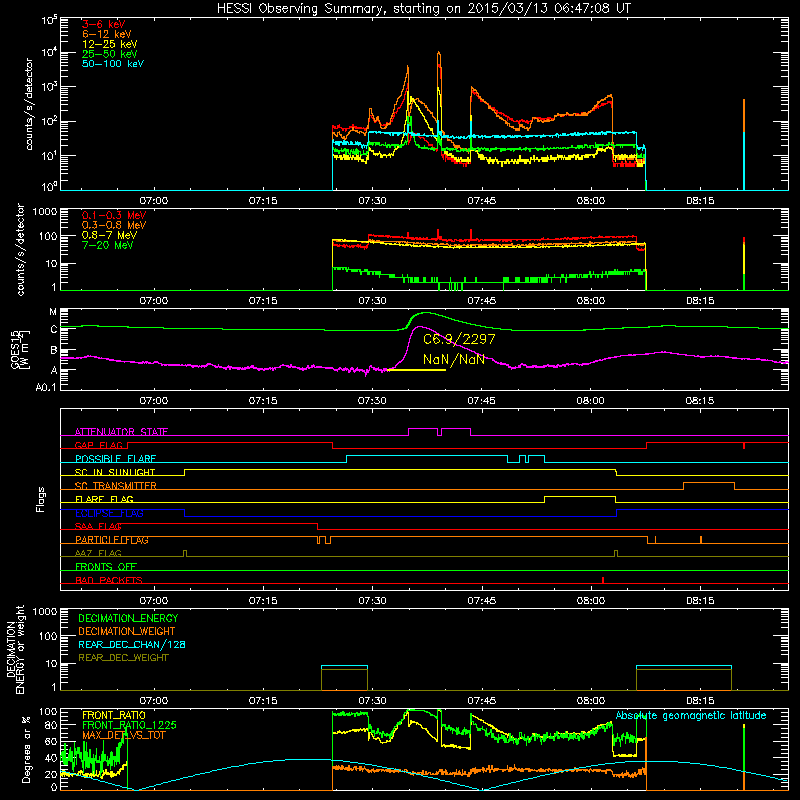The width and height of the screenshot is (800, 800).
Task: Click the 6-12 keV spike near 07:39
Action: coord(439,54)
